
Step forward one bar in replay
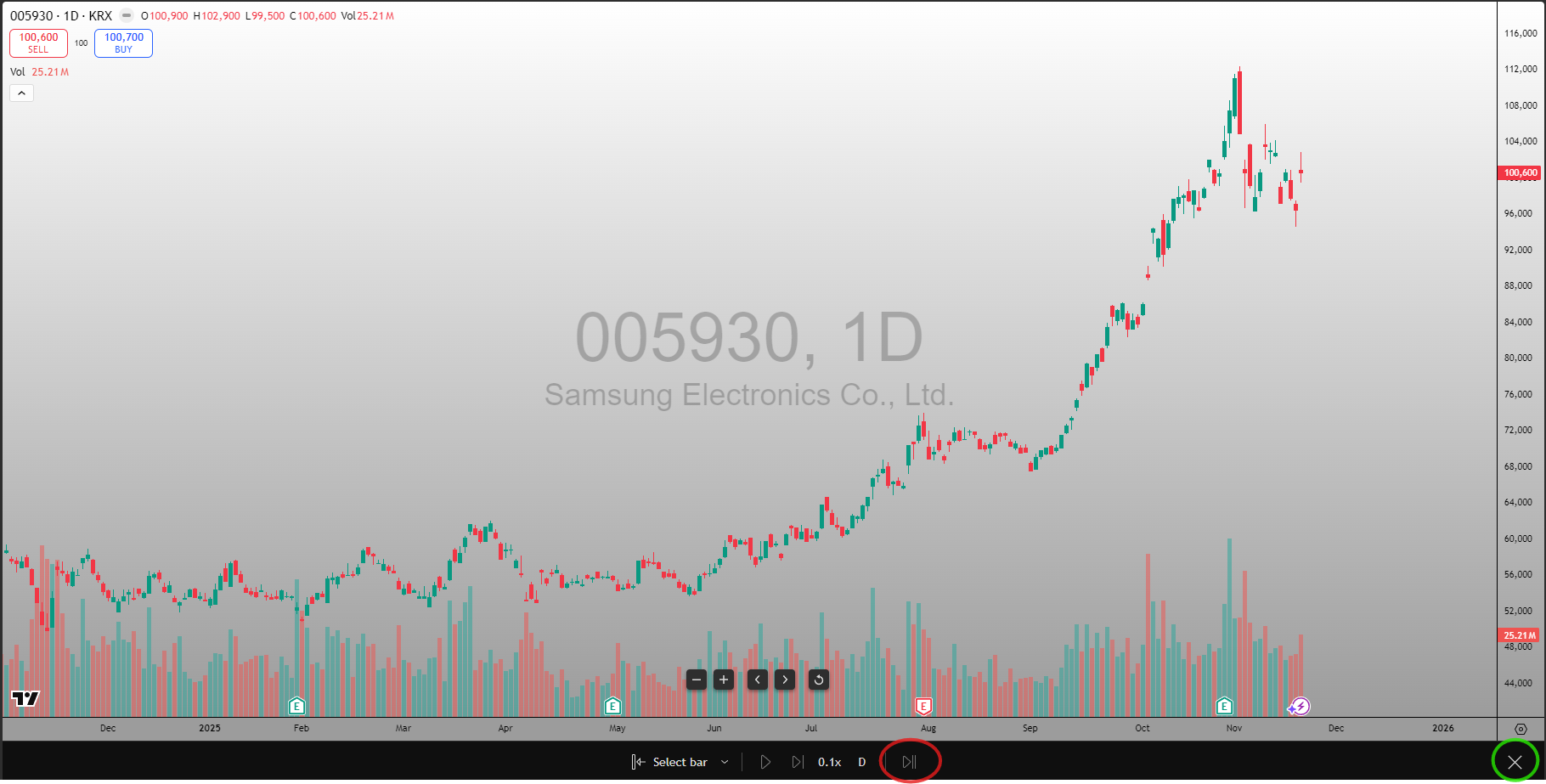[x=797, y=762]
